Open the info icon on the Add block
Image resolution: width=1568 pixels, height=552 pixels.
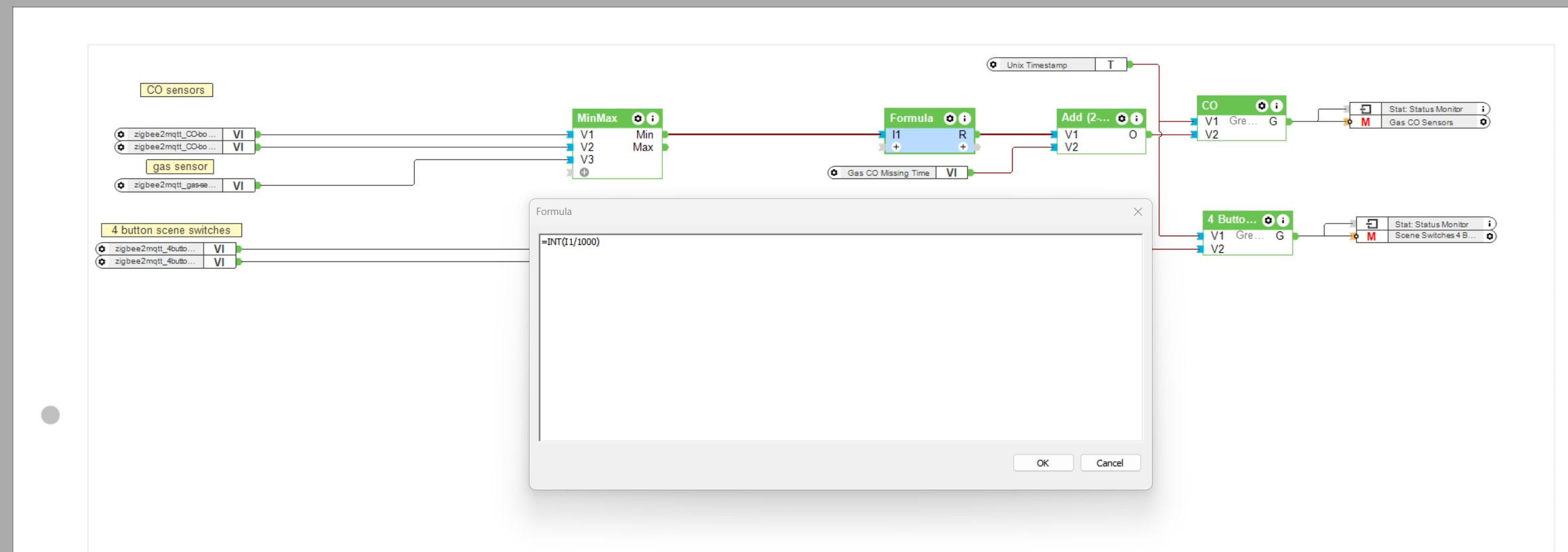click(x=1137, y=118)
